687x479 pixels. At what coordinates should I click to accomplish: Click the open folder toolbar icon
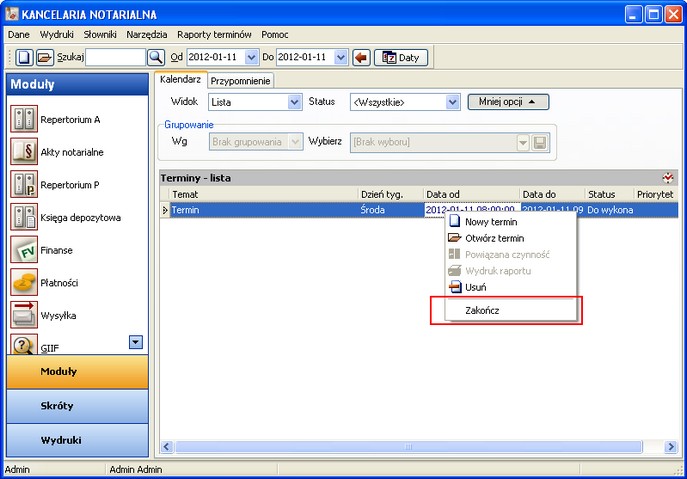(44, 58)
